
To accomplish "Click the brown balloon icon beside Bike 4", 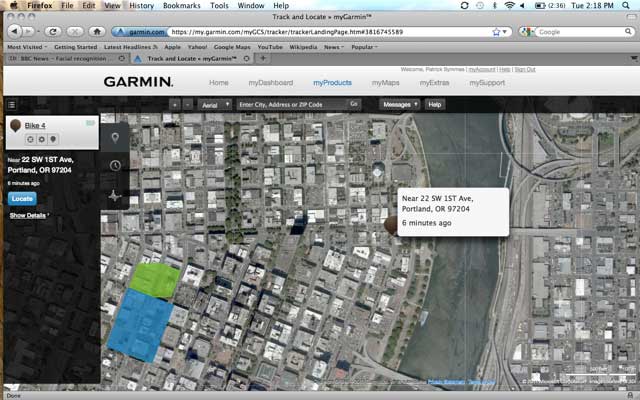I will (16, 126).
